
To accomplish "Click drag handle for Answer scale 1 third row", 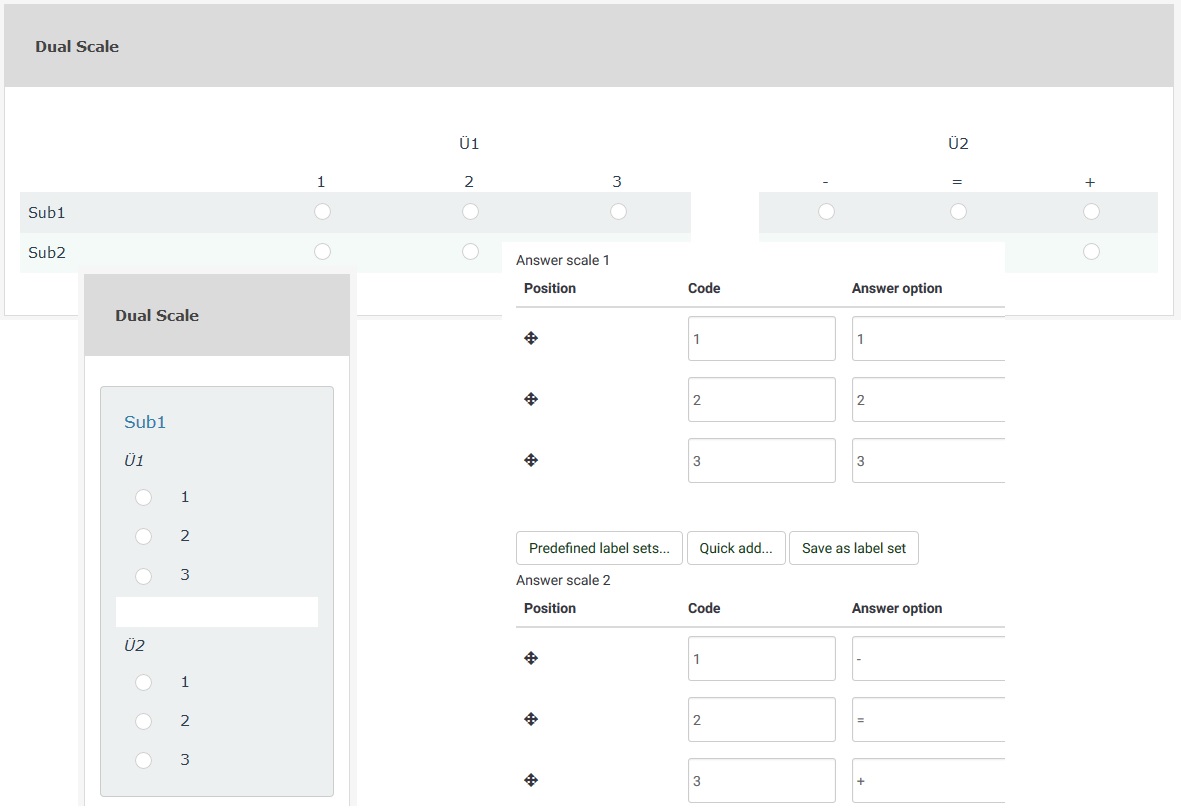I will (531, 461).
